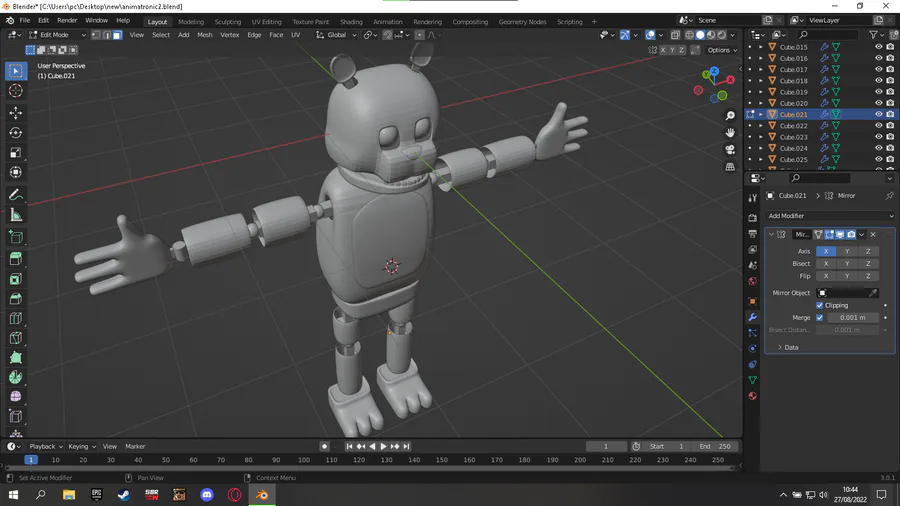This screenshot has width=900, height=506.
Task: Click the zoom magnifier viewport gizmo
Action: [730, 116]
